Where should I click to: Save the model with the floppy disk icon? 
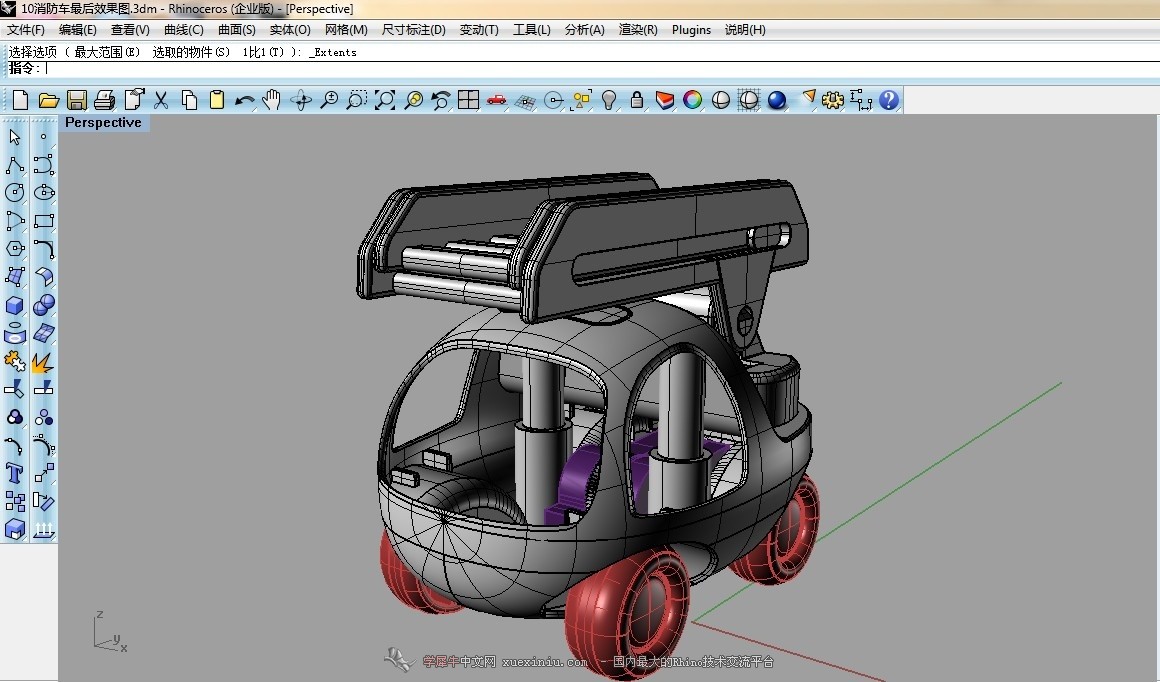pyautogui.click(x=77, y=100)
